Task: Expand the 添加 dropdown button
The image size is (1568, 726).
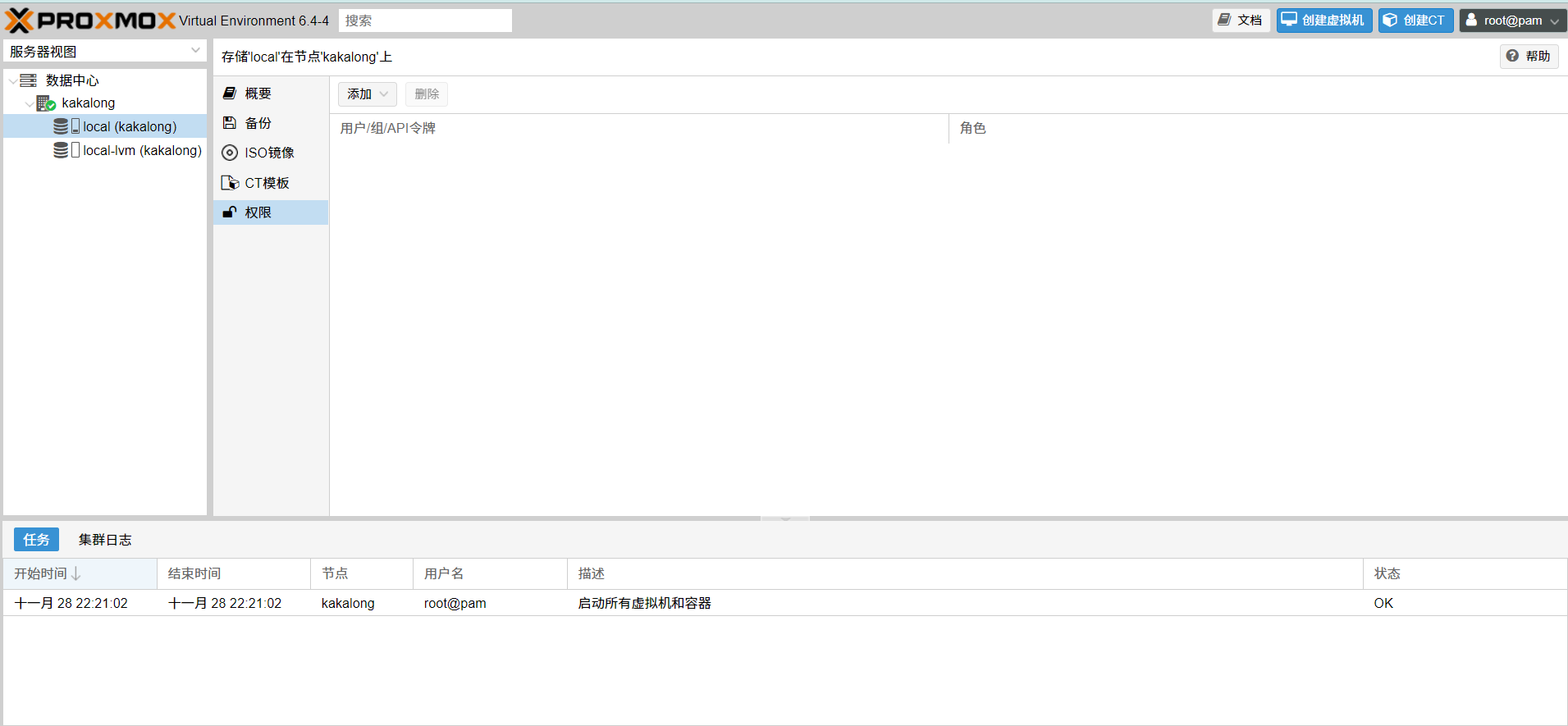Action: click(367, 94)
